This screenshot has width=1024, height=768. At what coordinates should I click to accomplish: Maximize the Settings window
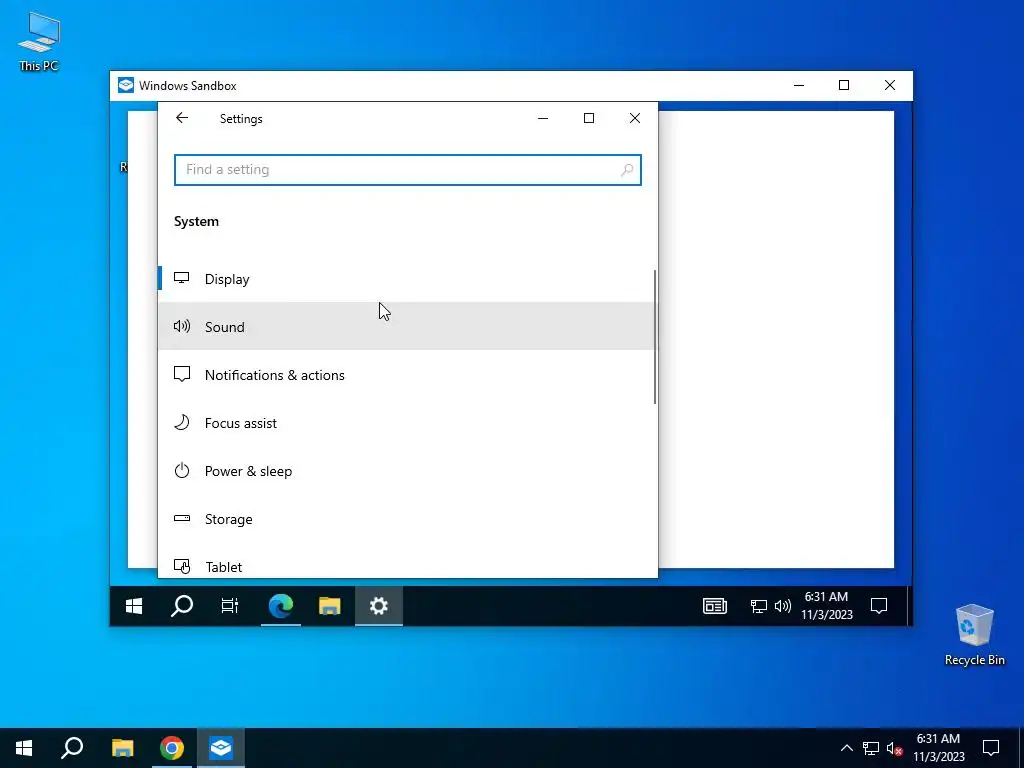pyautogui.click(x=588, y=118)
